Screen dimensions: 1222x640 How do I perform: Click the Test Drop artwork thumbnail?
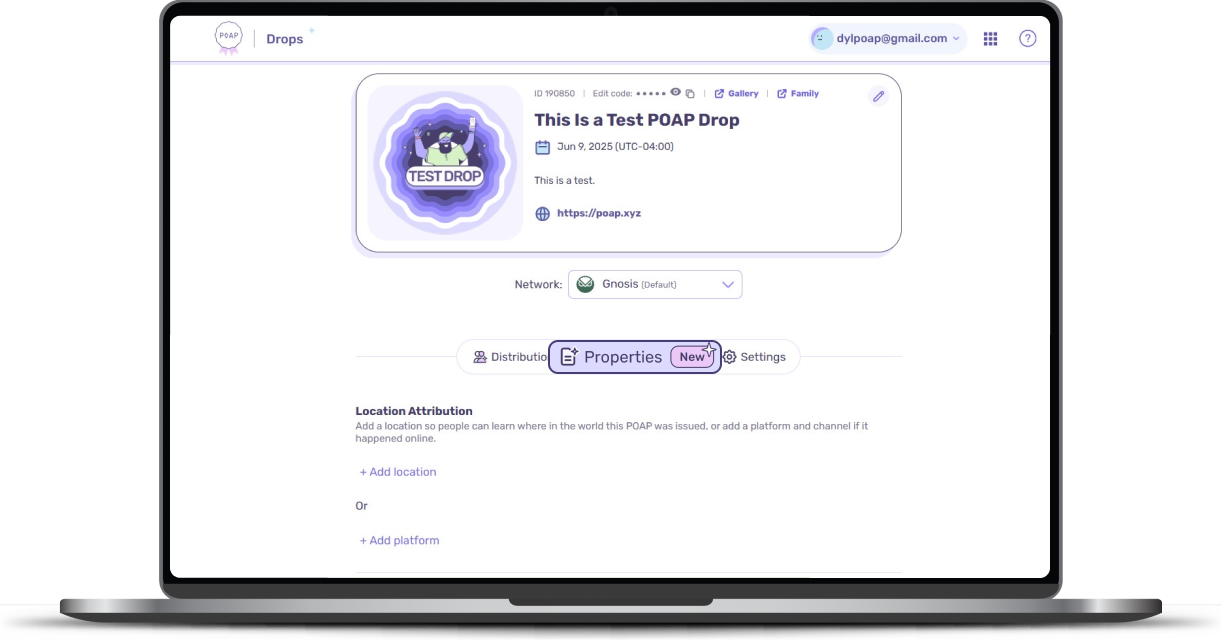pyautogui.click(x=444, y=163)
